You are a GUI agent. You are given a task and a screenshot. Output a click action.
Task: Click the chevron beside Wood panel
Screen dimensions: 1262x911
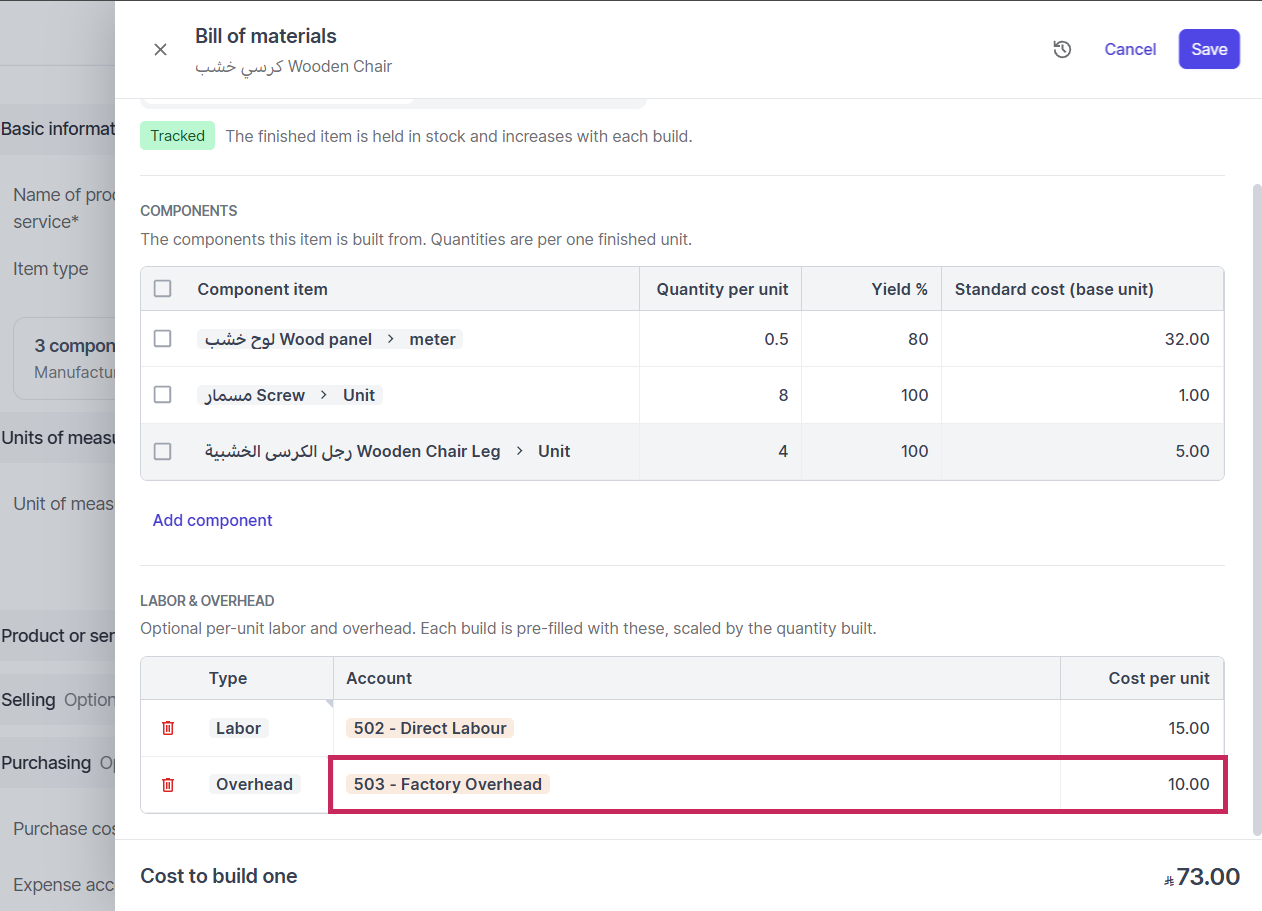coord(391,339)
